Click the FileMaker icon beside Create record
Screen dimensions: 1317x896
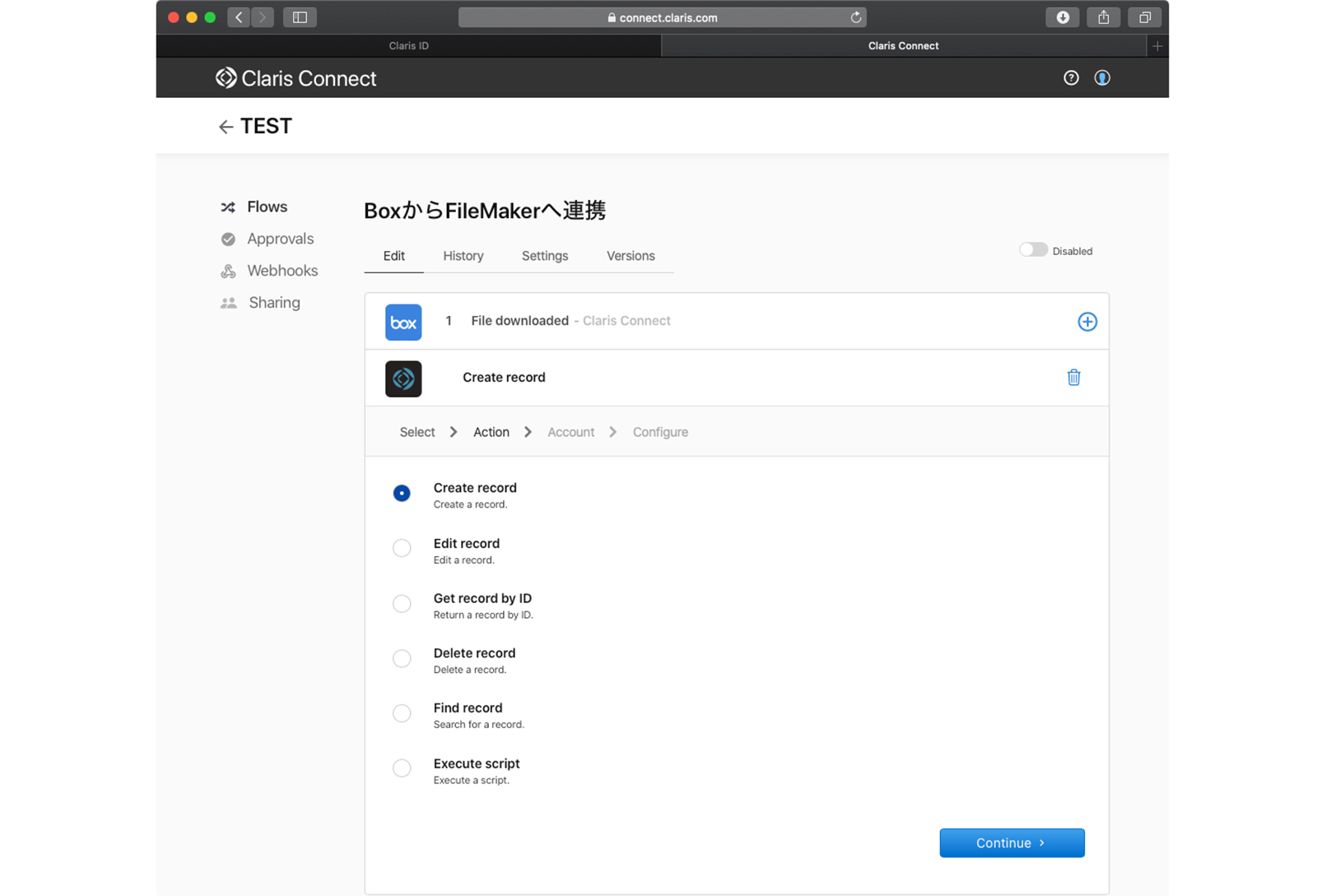click(403, 378)
